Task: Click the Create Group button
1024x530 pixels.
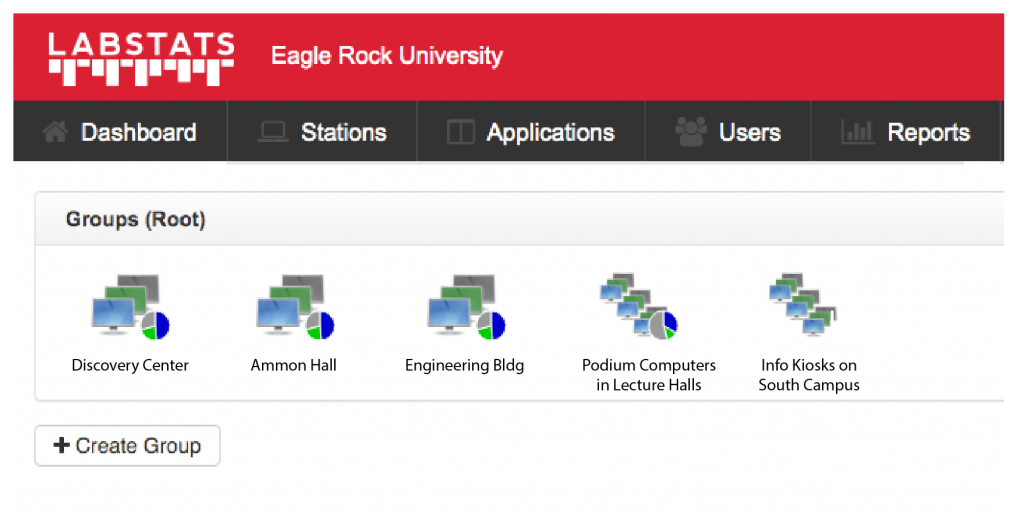Action: [127, 446]
